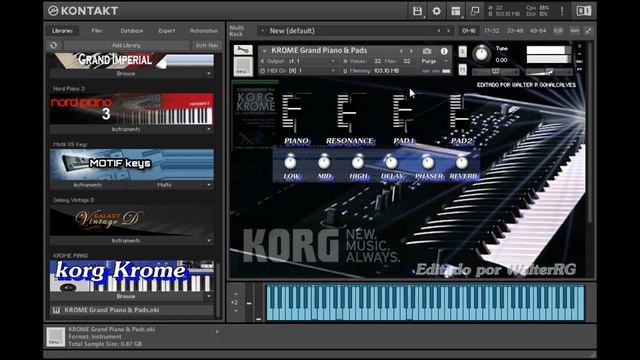
Task: Open Grand Imperial Browse dropdown arrow
Action: tap(209, 74)
